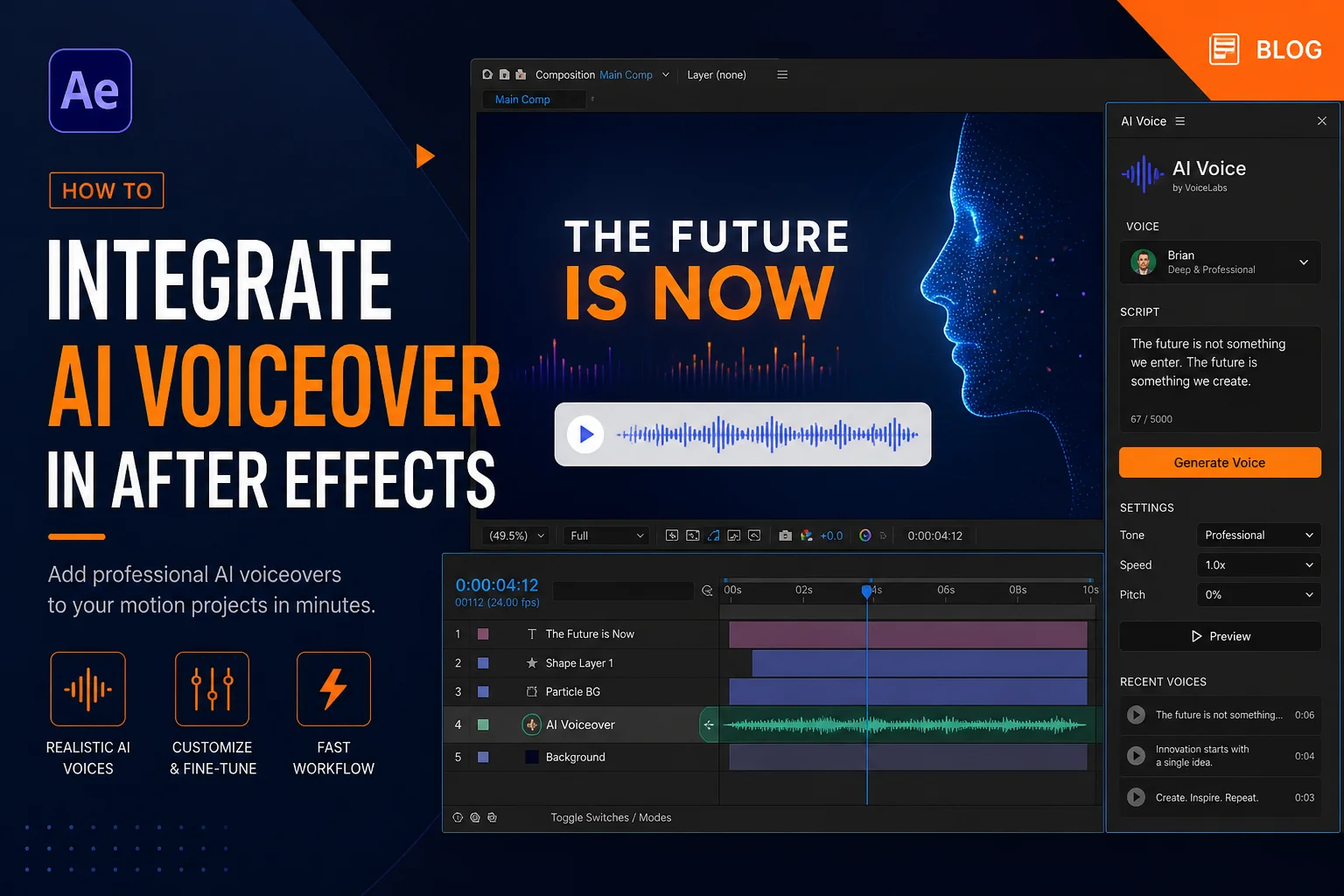Click Shape Layer 1 label color square

(x=483, y=663)
